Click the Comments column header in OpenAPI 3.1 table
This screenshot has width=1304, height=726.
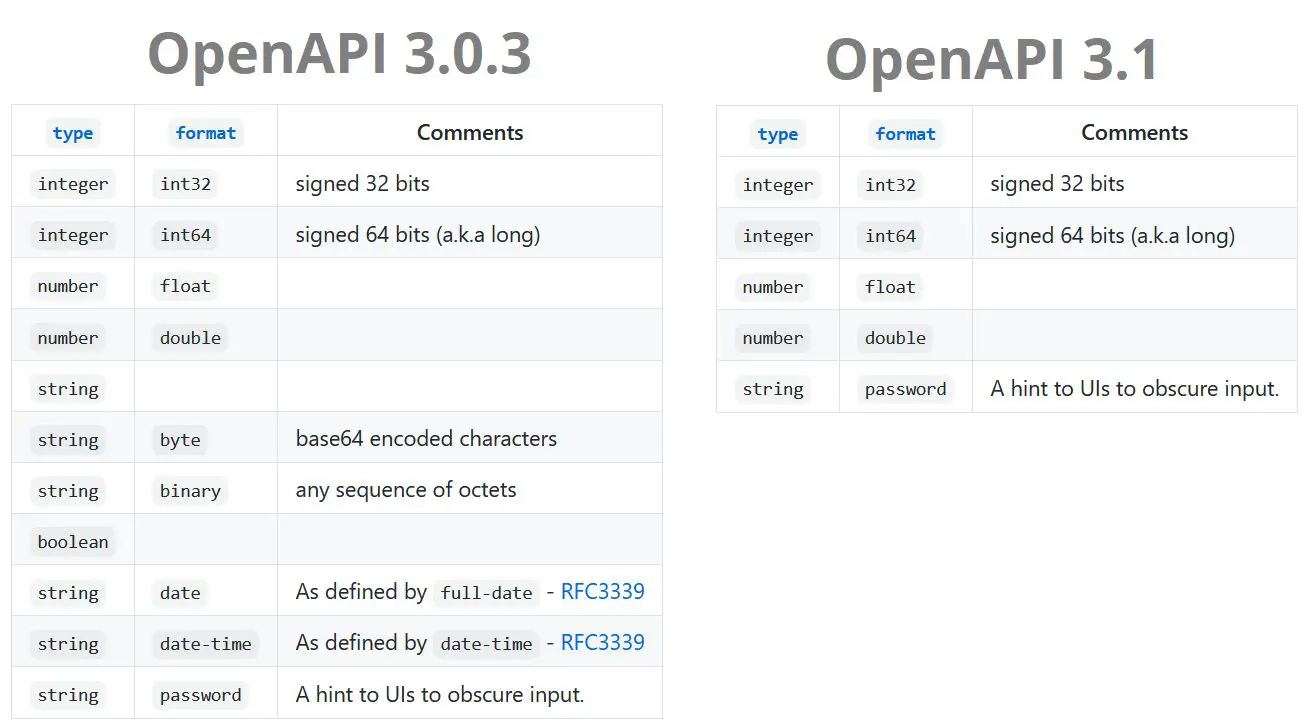coord(1134,133)
